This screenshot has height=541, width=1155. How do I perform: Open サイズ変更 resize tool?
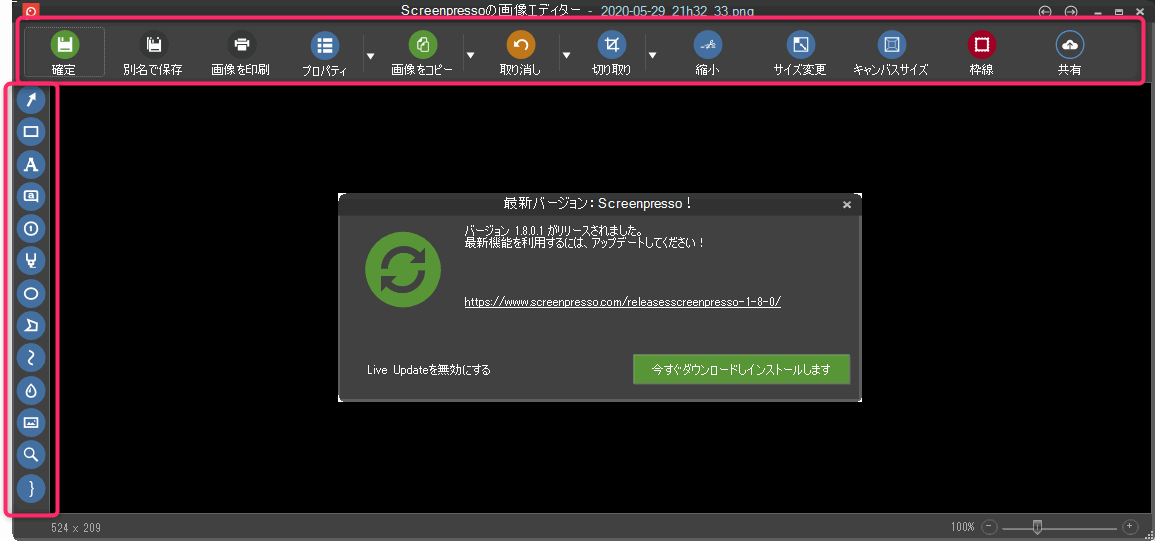800,53
